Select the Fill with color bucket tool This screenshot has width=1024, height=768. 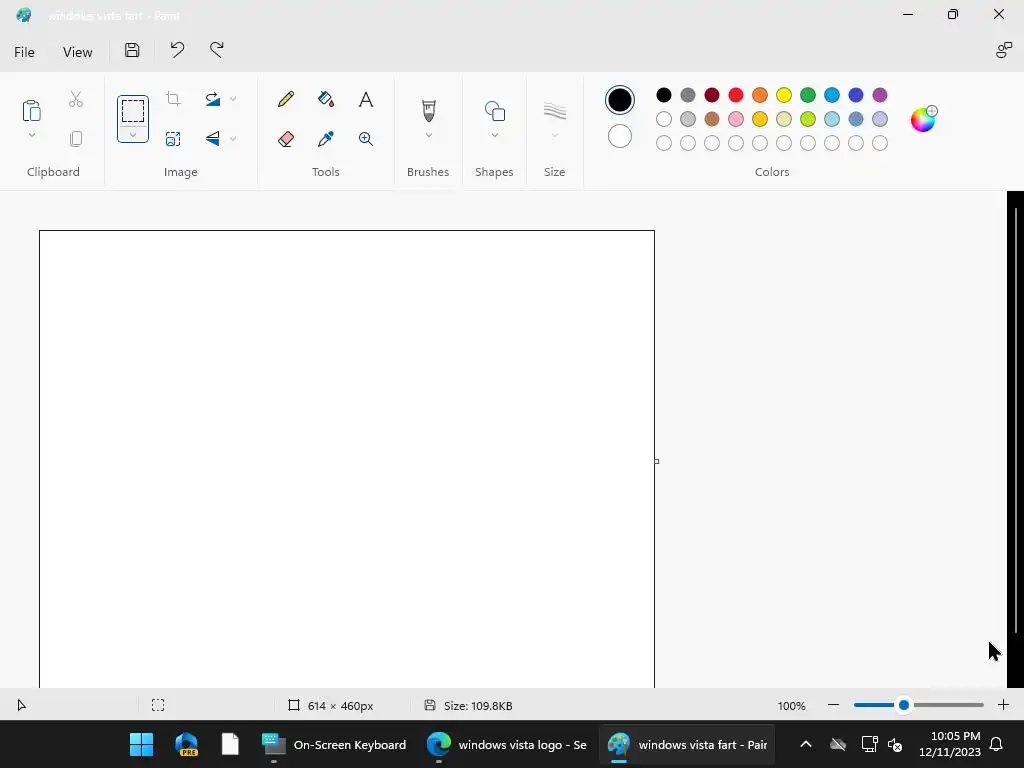(x=326, y=99)
